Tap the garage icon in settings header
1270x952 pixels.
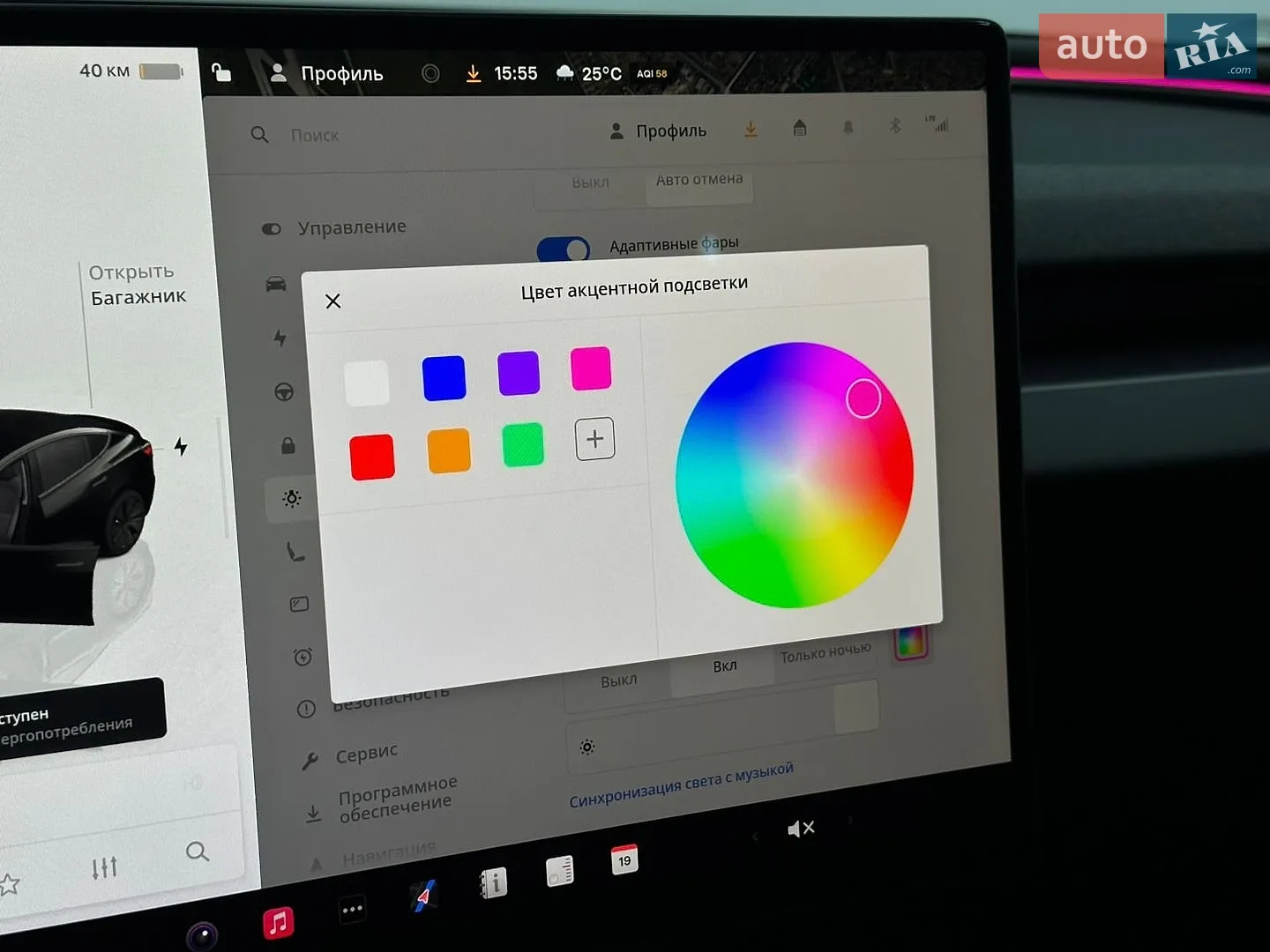point(800,128)
